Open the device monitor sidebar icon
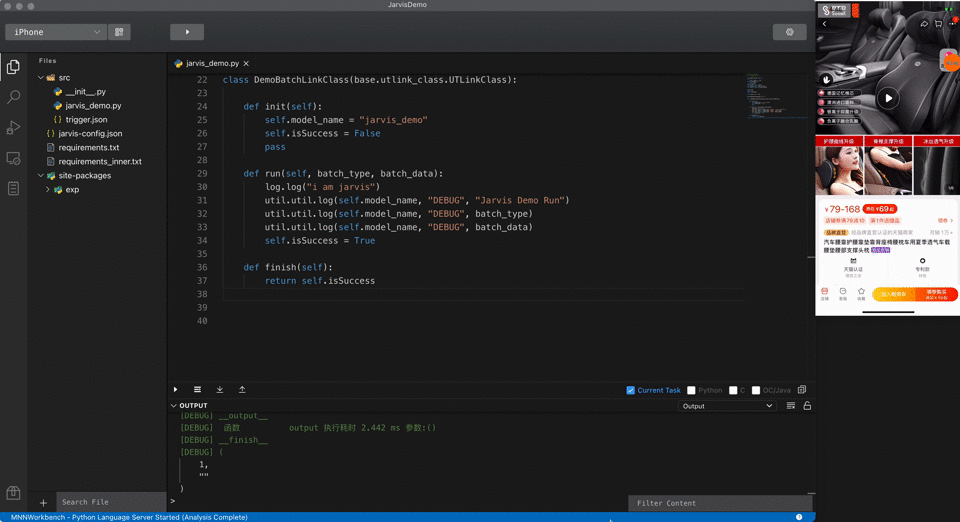Viewport: 960px width, 522px height. tap(13, 158)
